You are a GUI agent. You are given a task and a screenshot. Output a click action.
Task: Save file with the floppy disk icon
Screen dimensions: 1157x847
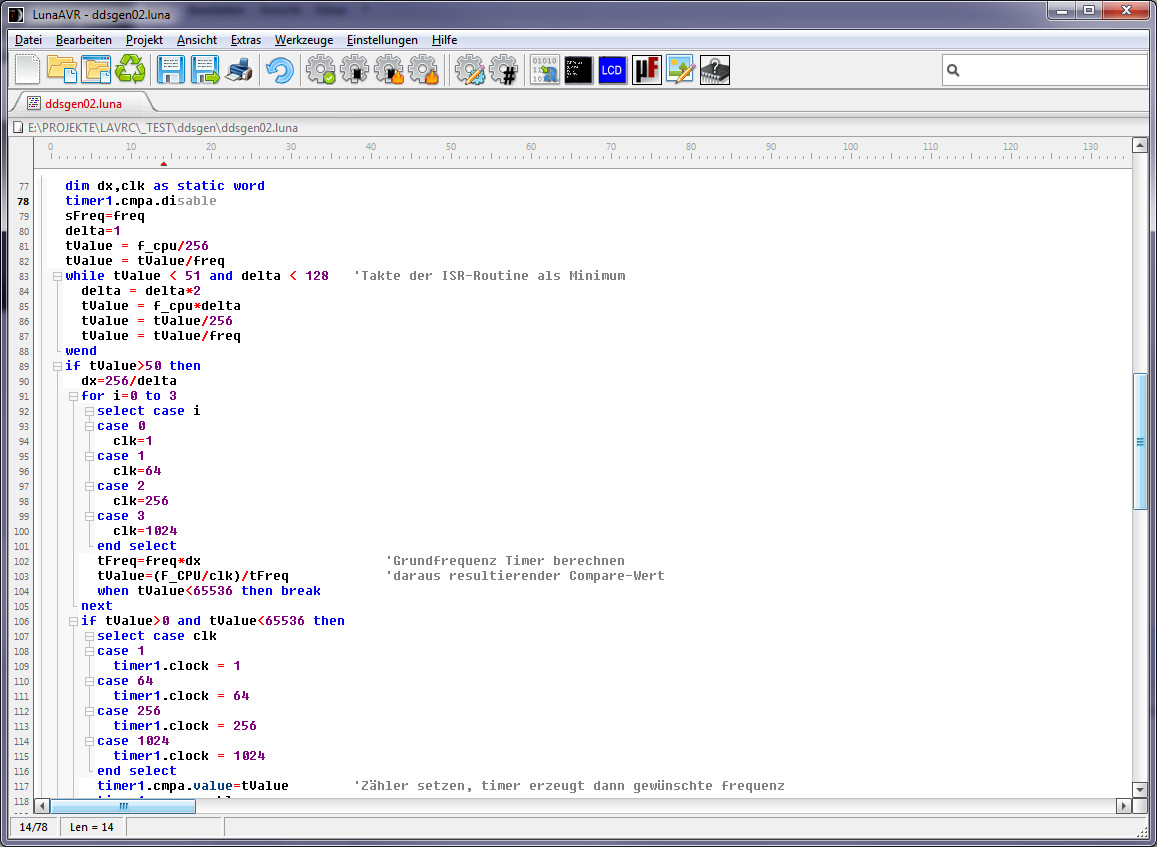170,70
